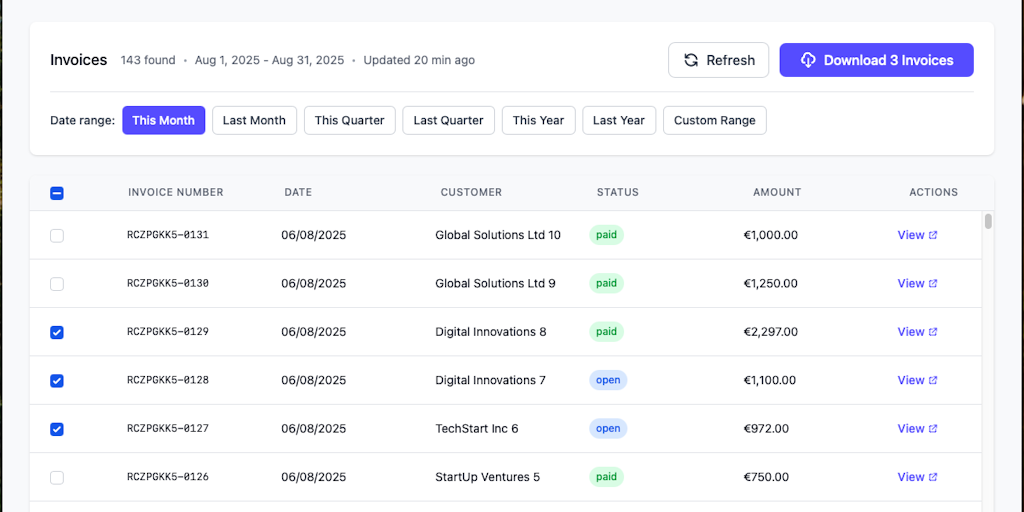The height and width of the screenshot is (512, 1024).
Task: Click external link icon for invoice 0127
Action: [933, 429]
